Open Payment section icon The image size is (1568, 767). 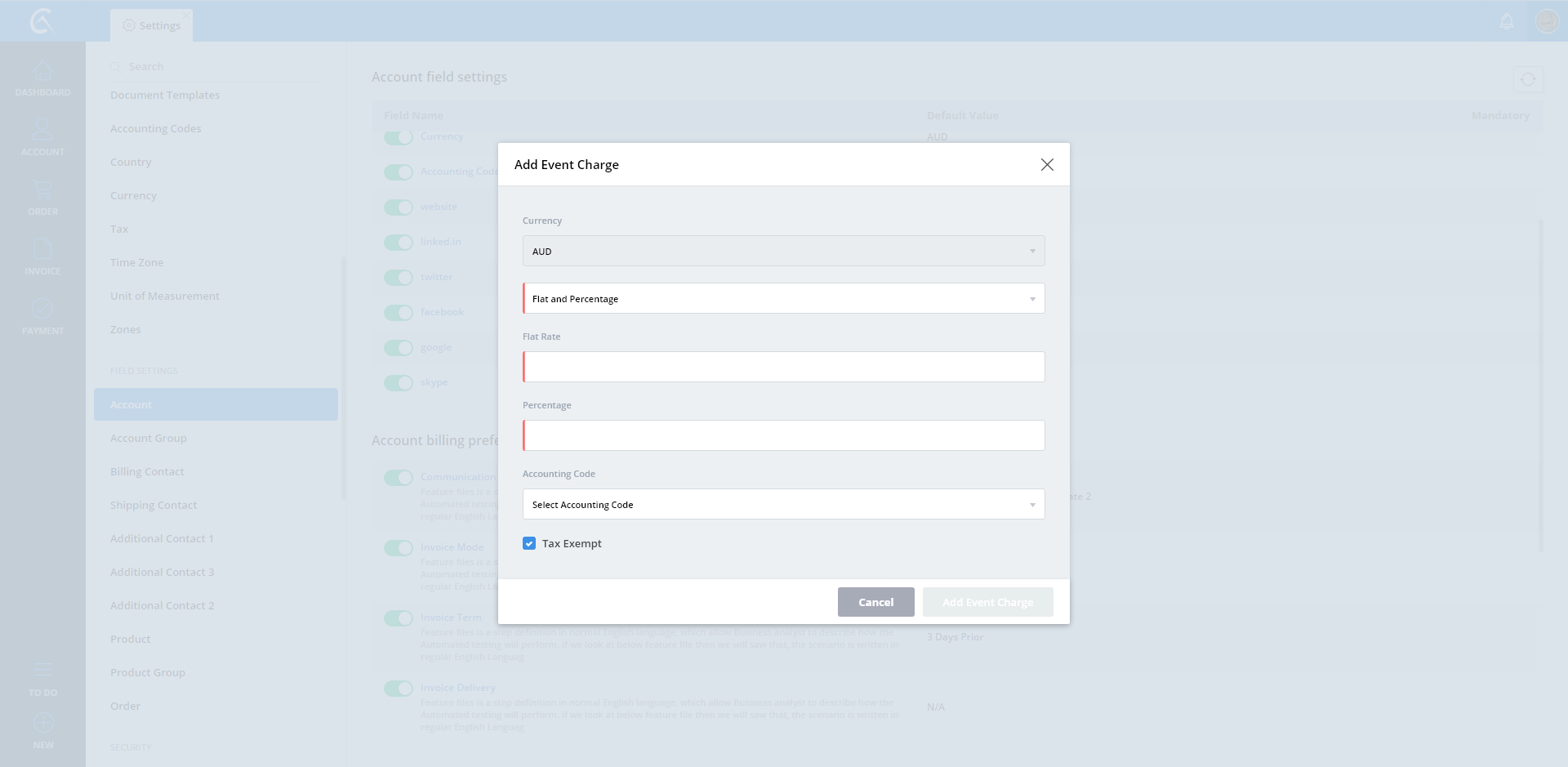(42, 310)
